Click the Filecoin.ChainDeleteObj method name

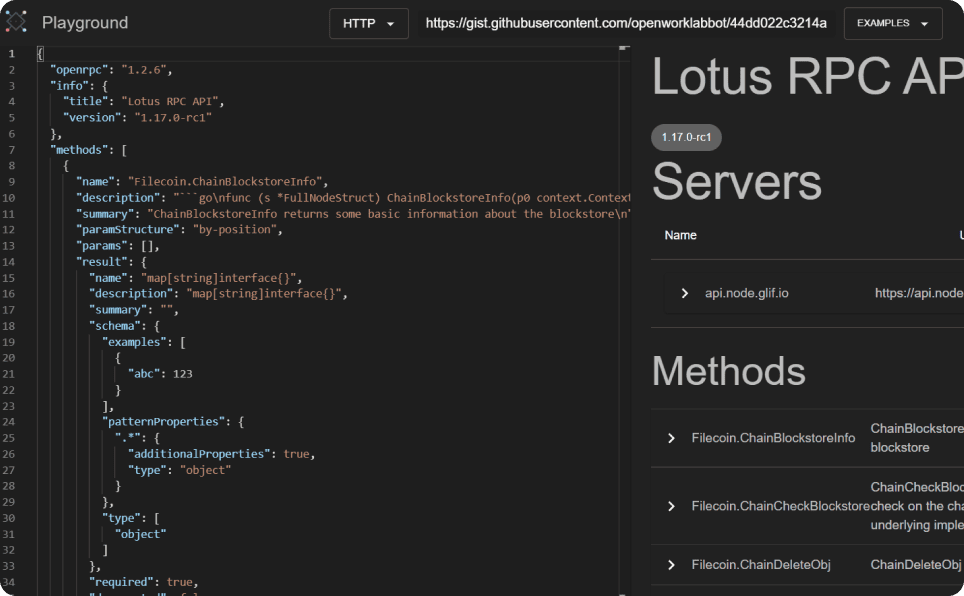pyautogui.click(x=761, y=565)
